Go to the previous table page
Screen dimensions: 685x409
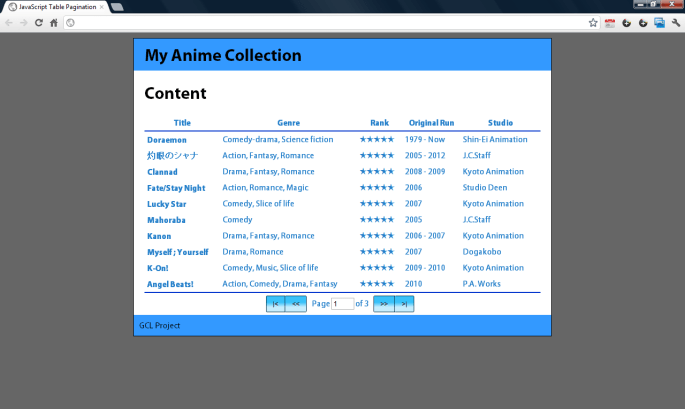(x=296, y=303)
